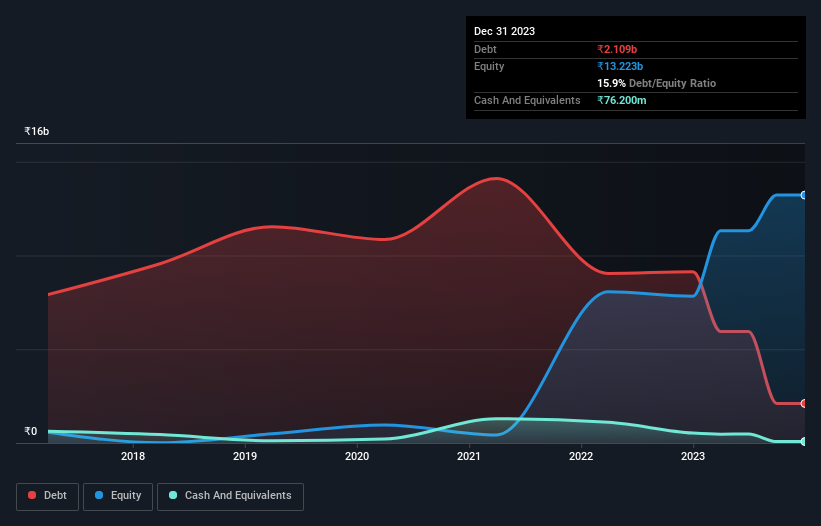Click the teal Cash And Equivalents legend dot
This screenshot has width=821, height=526.
point(173,495)
